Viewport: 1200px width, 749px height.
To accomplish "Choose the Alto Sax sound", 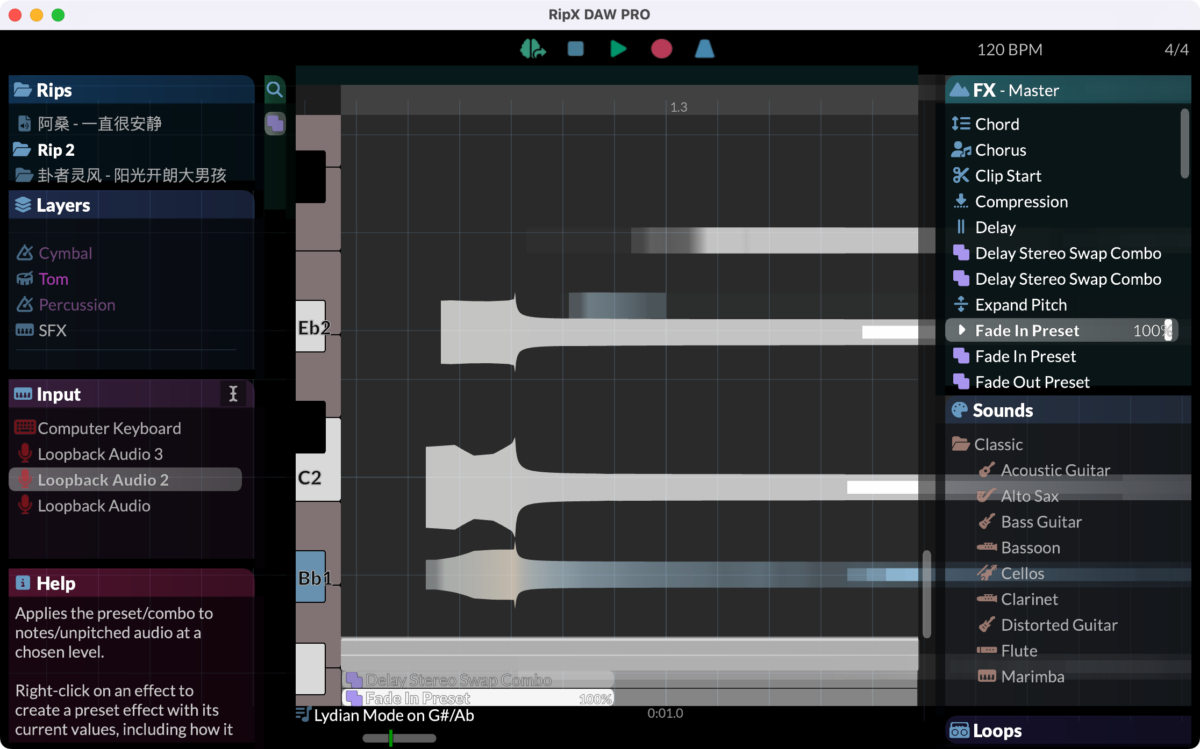I will click(x=1017, y=496).
